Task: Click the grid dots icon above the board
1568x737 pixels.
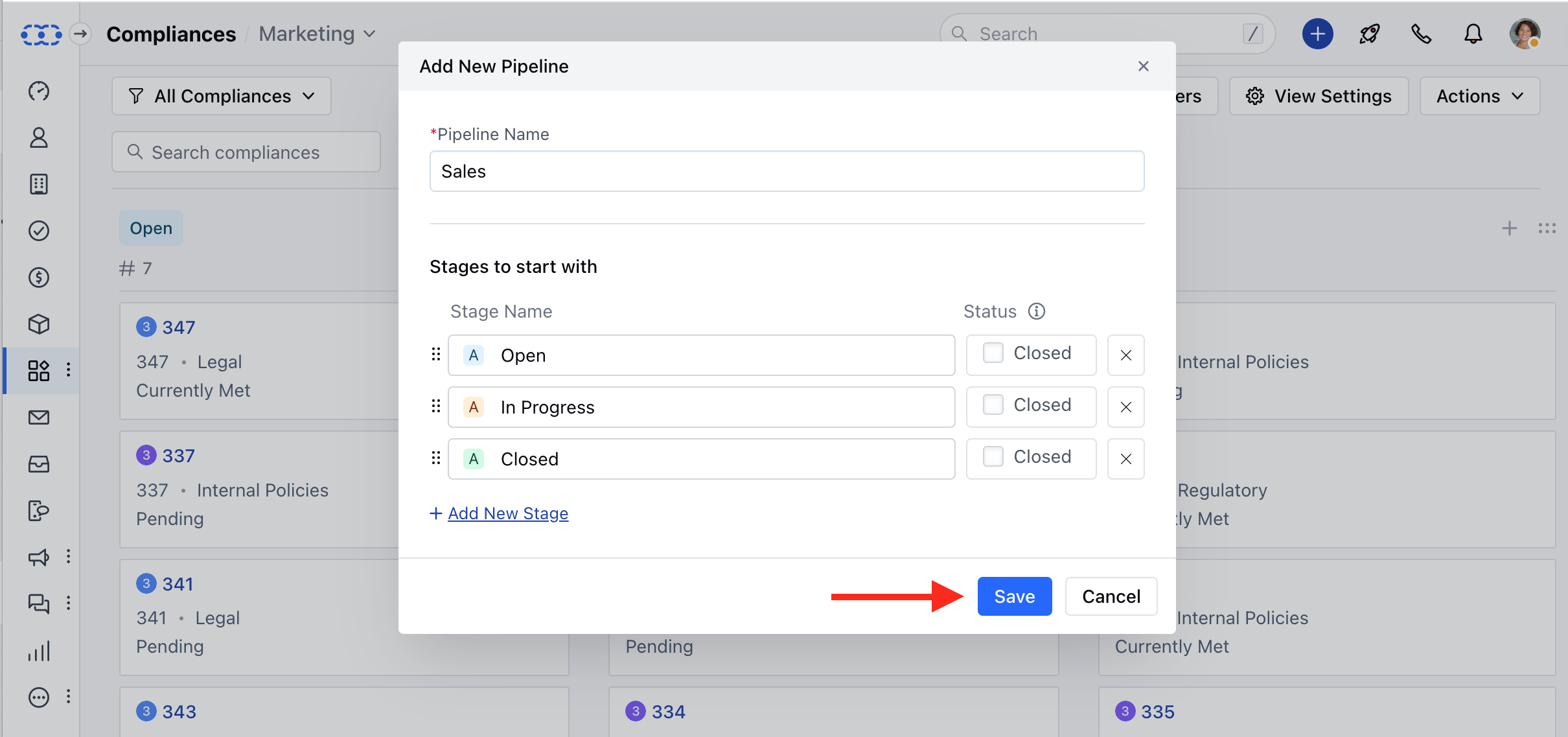Action: pyautogui.click(x=1547, y=228)
